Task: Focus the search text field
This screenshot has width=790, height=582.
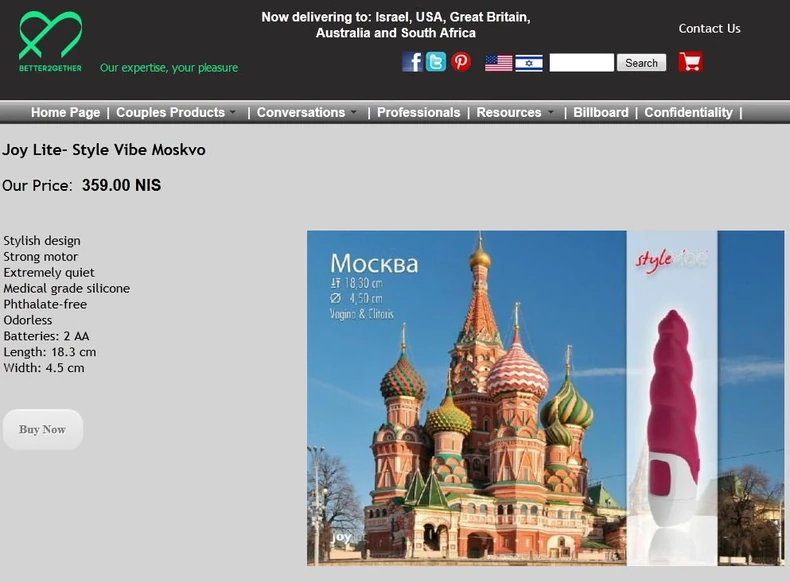Action: click(x=581, y=63)
